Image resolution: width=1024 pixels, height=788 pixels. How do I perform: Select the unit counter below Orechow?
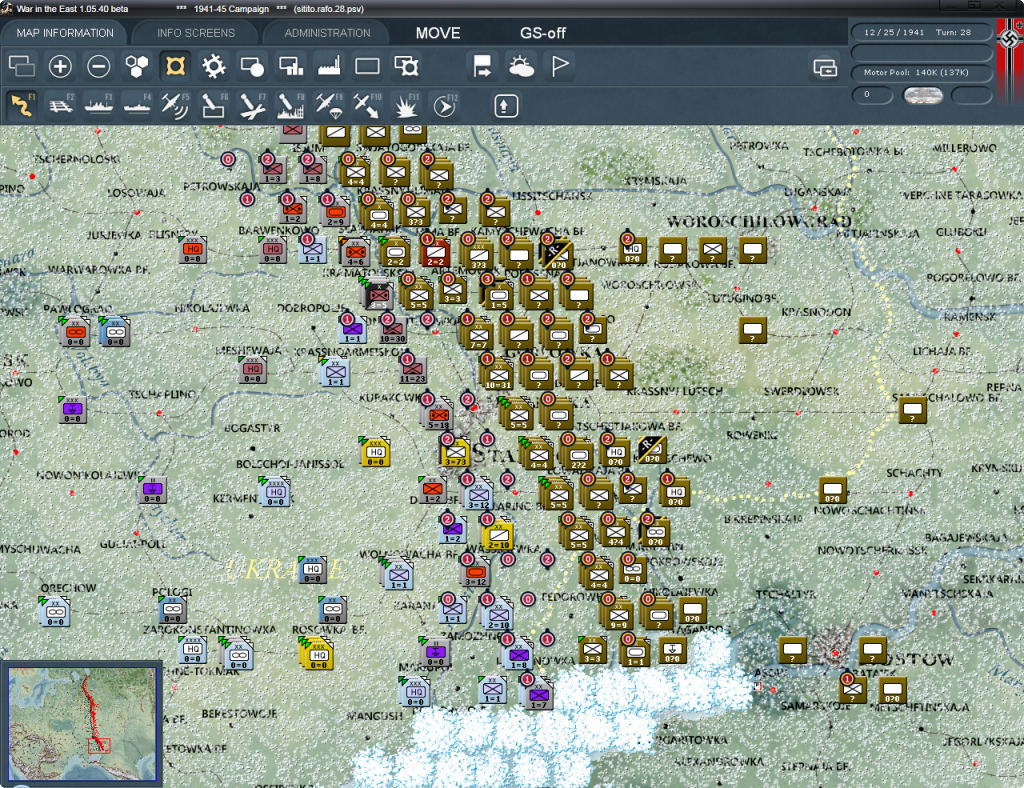tap(55, 612)
